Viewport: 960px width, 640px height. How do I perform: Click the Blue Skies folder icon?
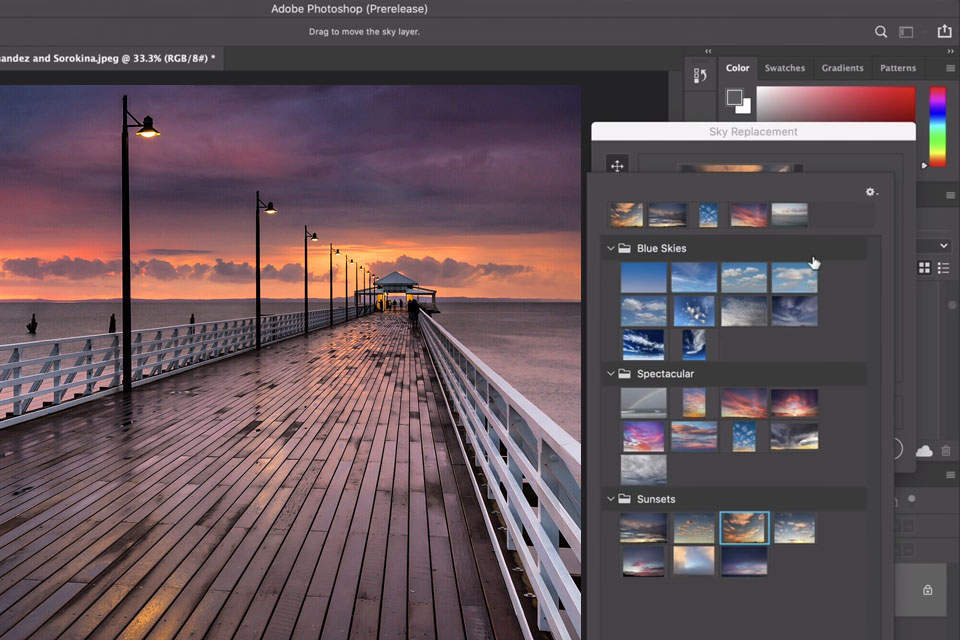tap(624, 248)
